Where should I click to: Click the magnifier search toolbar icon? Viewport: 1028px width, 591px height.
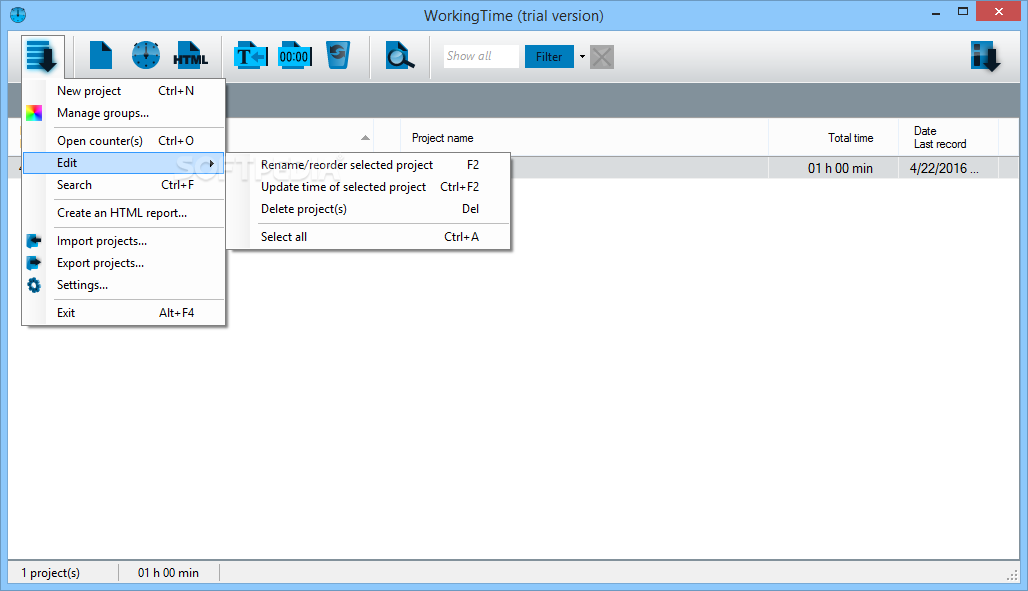pyautogui.click(x=399, y=56)
